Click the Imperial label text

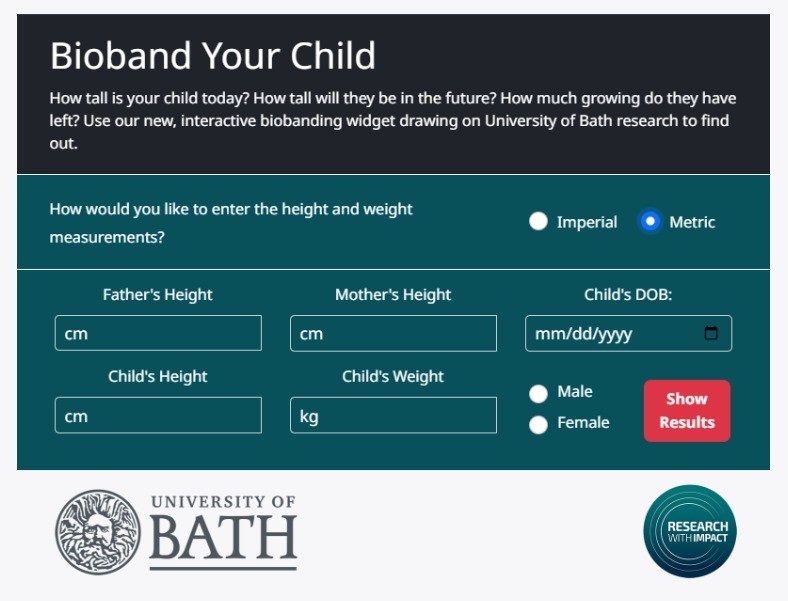click(x=587, y=222)
